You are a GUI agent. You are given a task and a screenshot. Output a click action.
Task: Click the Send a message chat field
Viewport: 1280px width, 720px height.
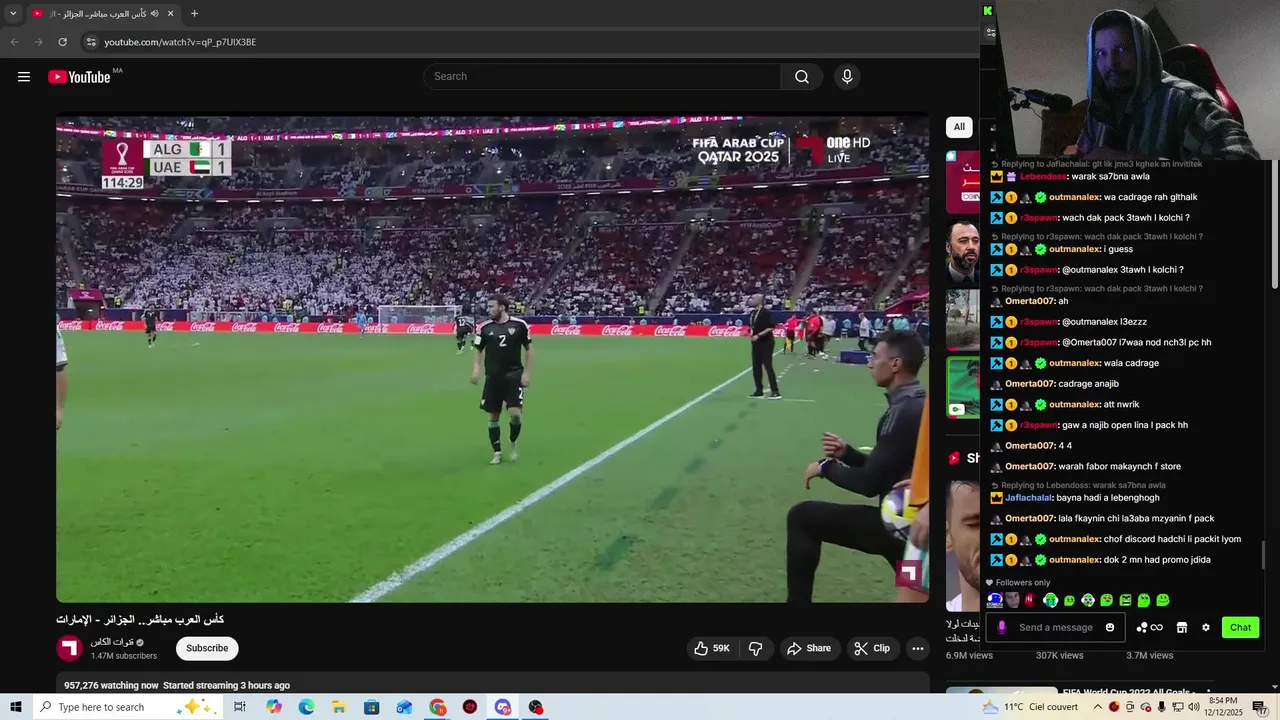coord(1056,628)
